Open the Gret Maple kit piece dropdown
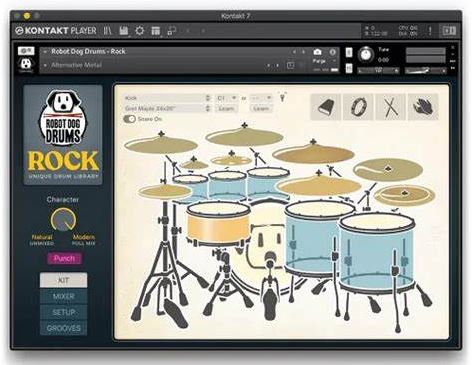This screenshot has width=472, height=365. tap(167, 108)
